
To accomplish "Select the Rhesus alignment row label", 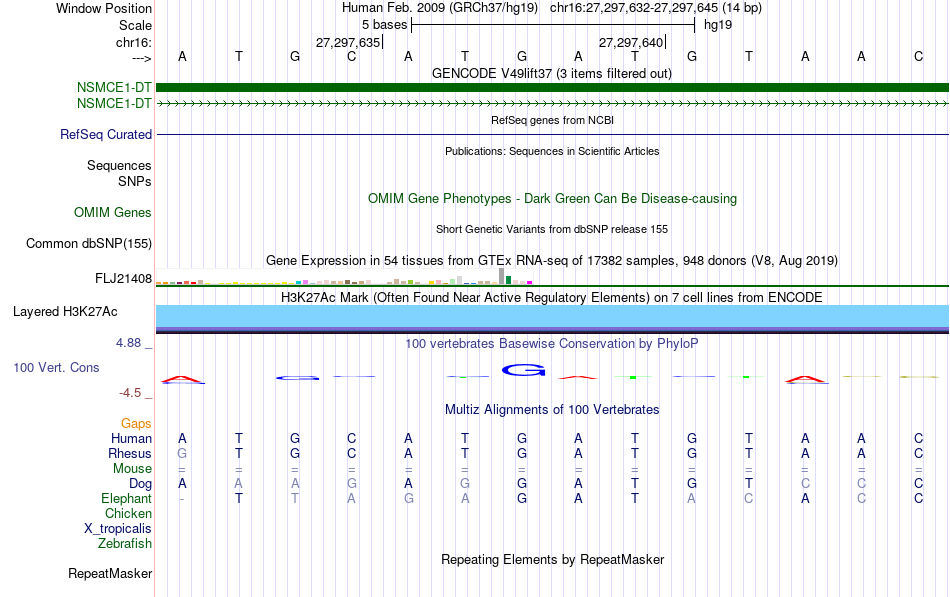I will (130, 453).
